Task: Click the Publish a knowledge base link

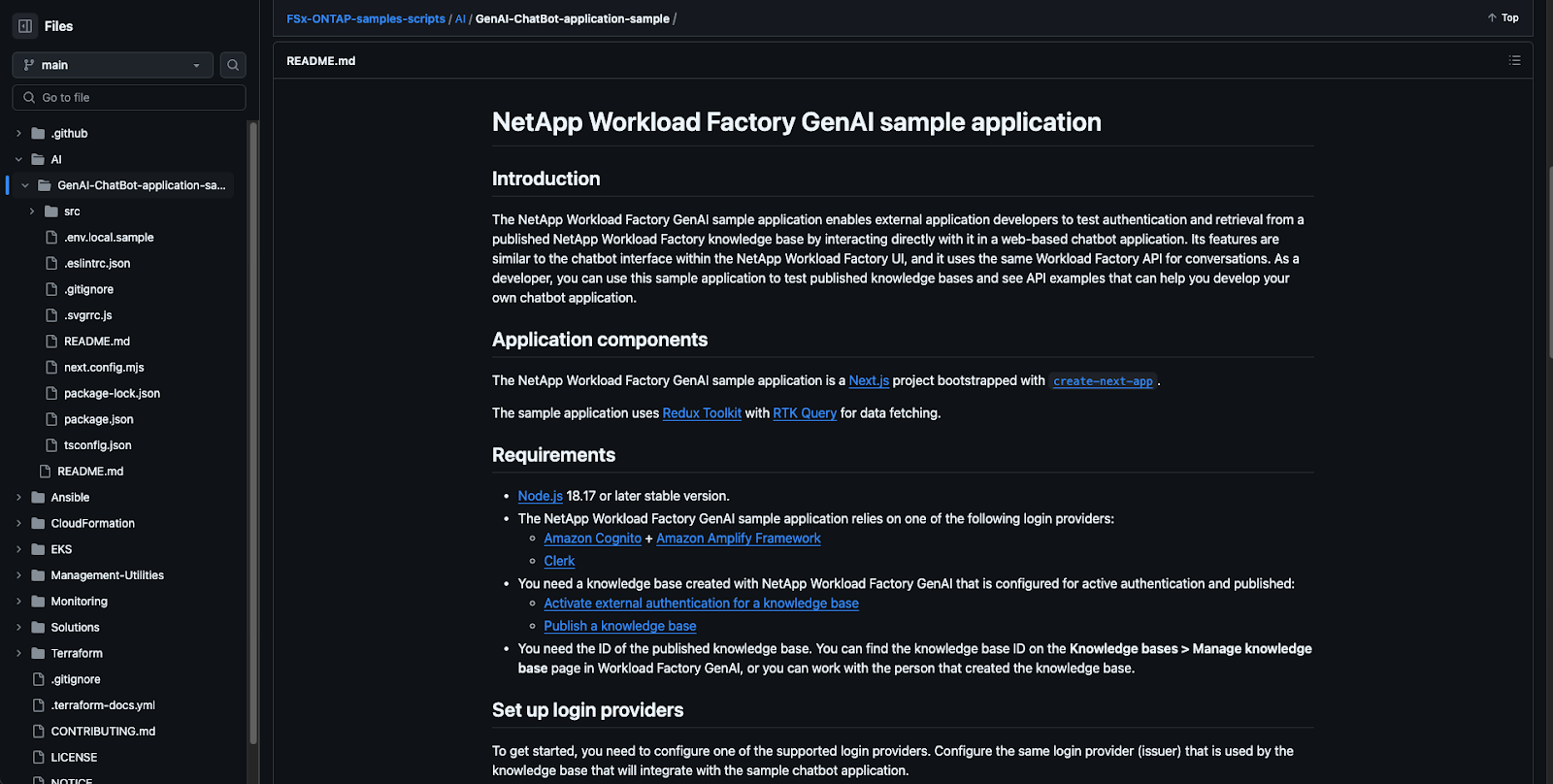Action: [x=619, y=626]
